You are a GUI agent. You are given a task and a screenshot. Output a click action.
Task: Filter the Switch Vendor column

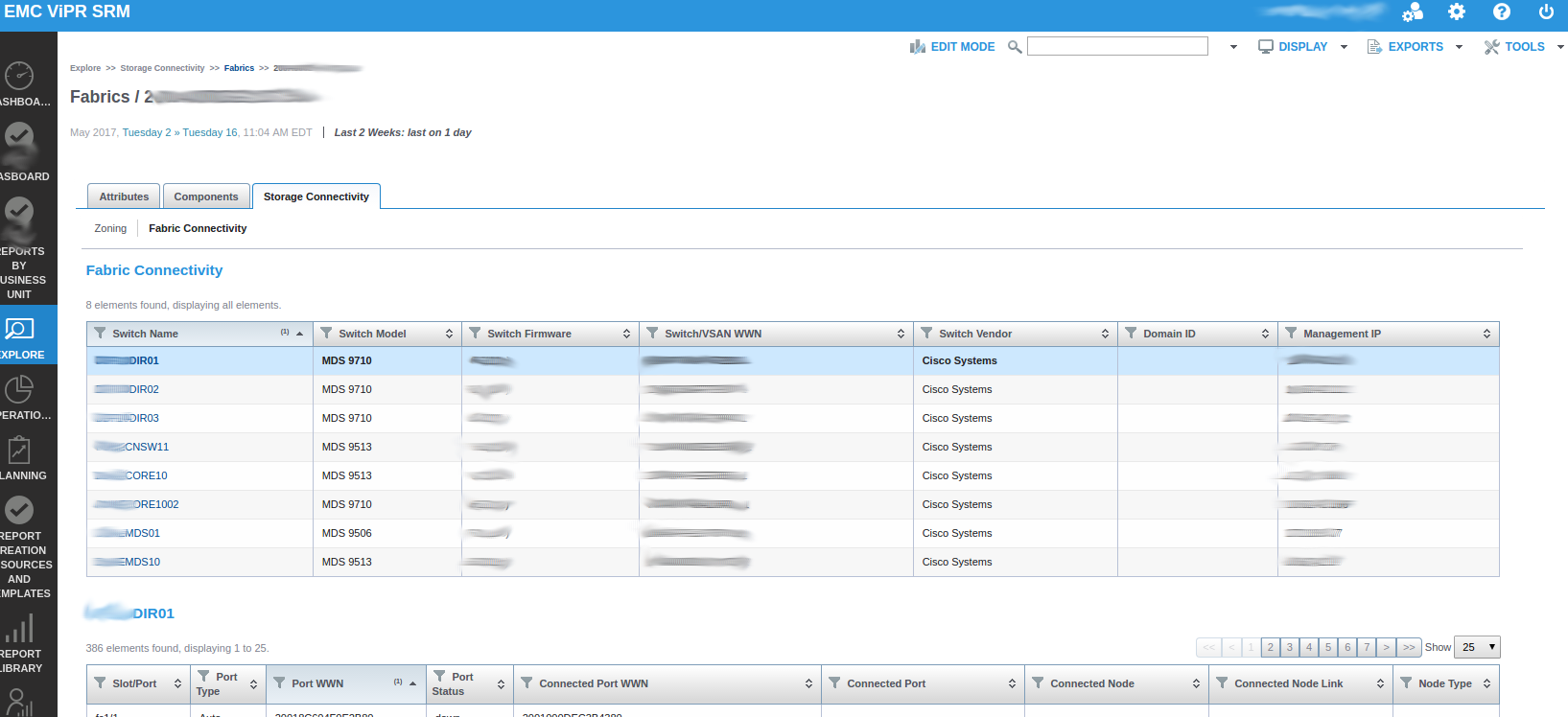(926, 333)
